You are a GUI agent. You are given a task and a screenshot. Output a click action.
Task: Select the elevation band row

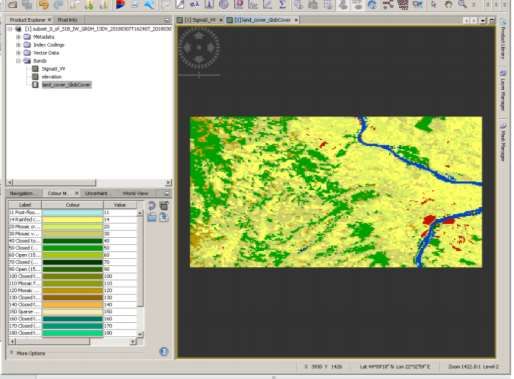(x=52, y=77)
